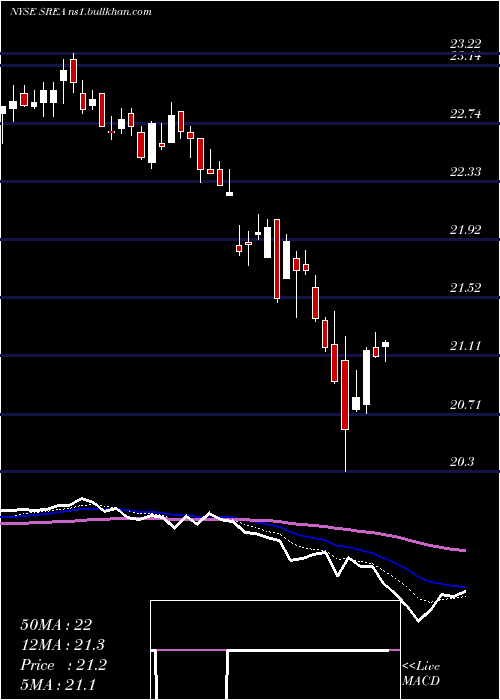500x700 pixels.
Task: Click the Price : 21.2 readout
Action: coord(63,665)
